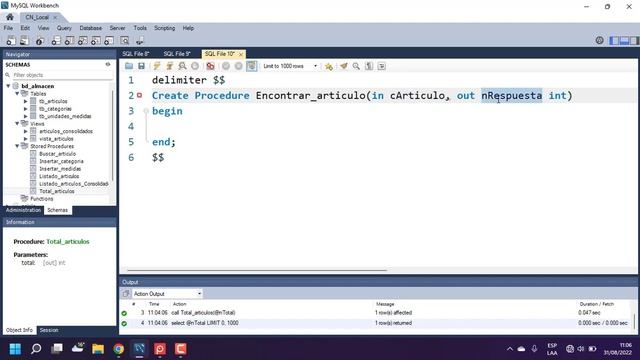
Task: Switch to Session tab
Action: (49, 330)
